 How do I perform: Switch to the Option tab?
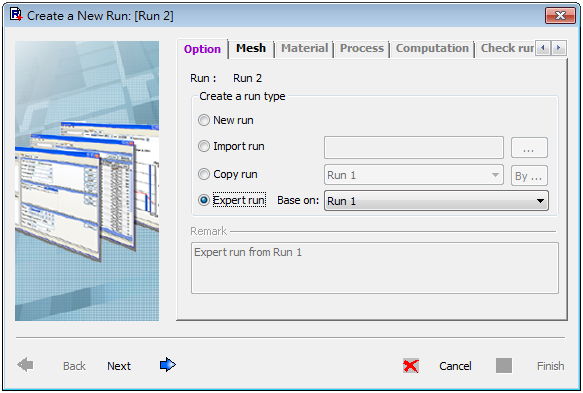pos(202,49)
